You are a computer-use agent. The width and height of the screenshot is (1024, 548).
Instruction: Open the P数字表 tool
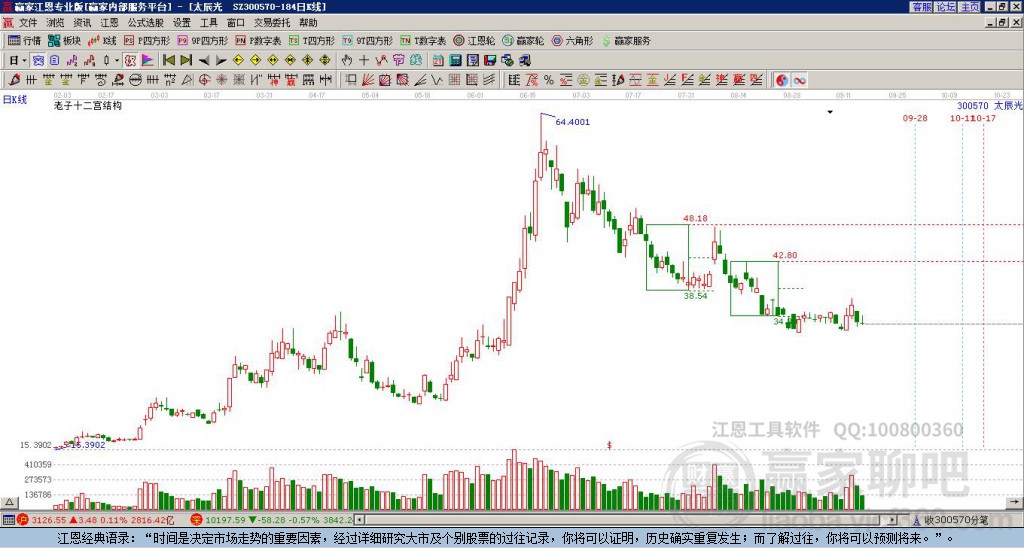coord(259,40)
